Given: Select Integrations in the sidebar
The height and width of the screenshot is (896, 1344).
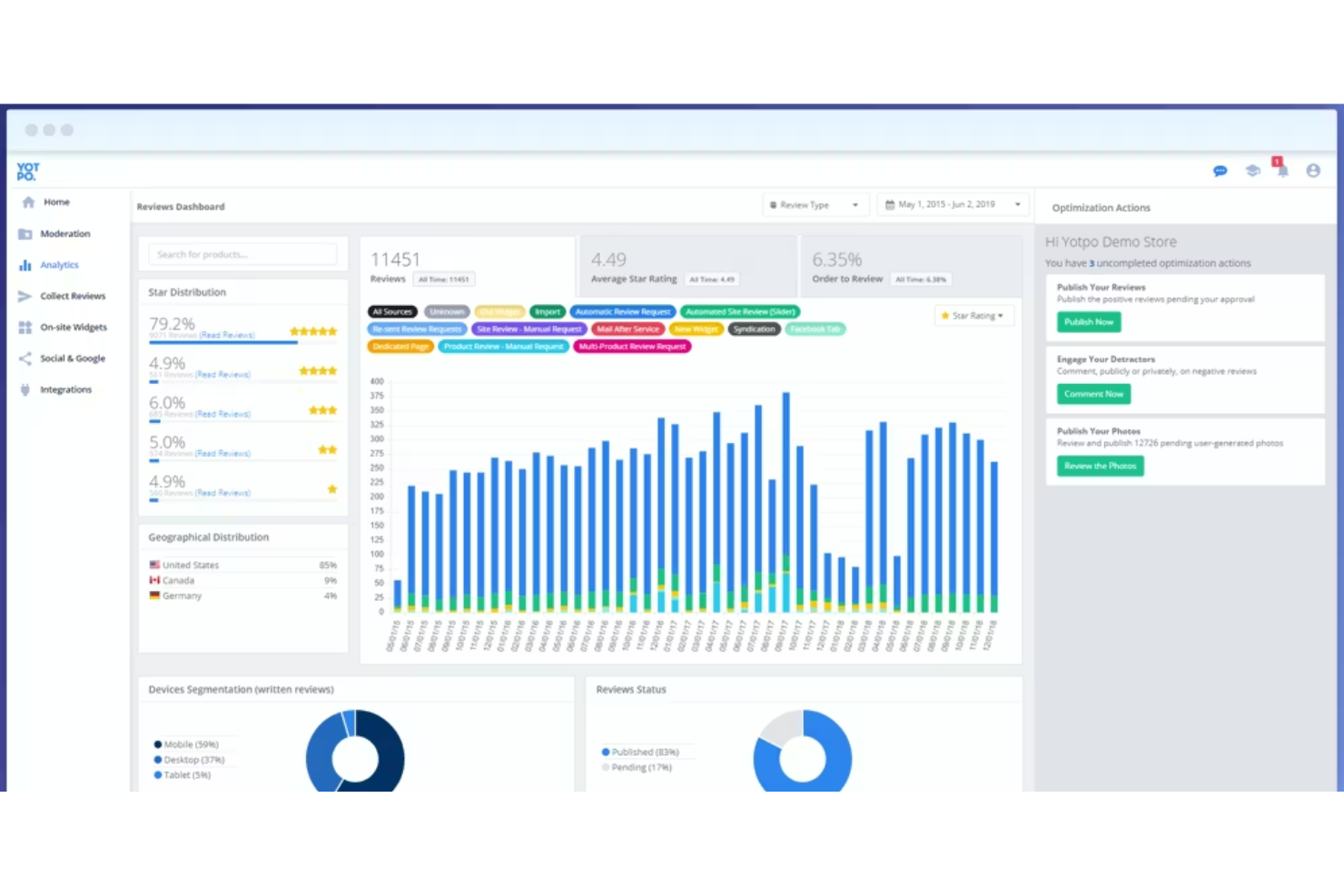Looking at the screenshot, I should point(65,389).
